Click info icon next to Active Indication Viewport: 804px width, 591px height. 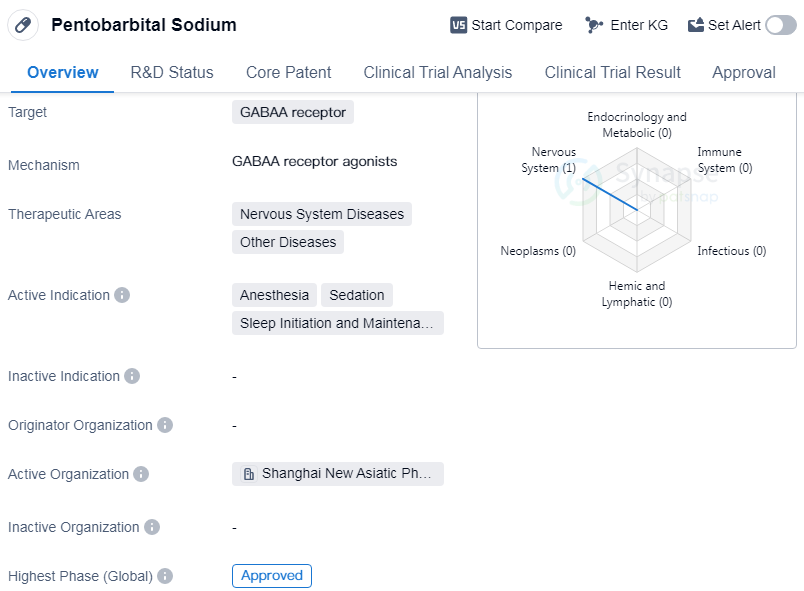122,295
